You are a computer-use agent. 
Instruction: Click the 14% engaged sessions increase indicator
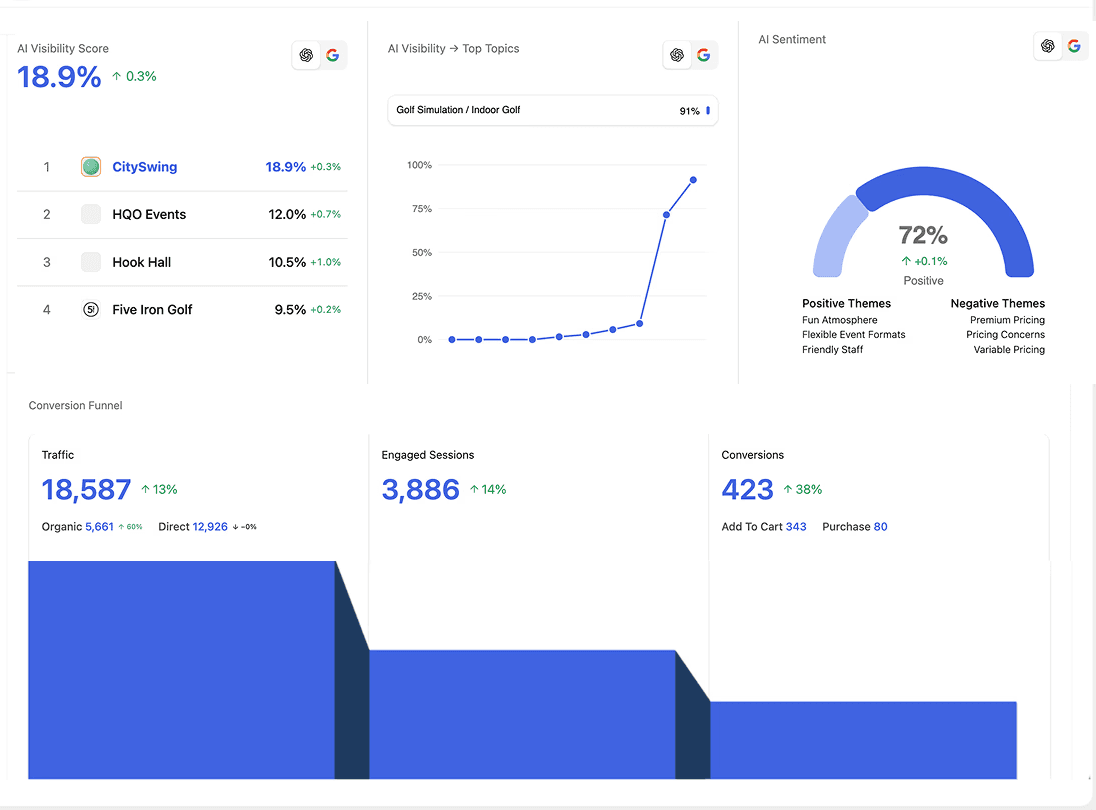pos(488,489)
